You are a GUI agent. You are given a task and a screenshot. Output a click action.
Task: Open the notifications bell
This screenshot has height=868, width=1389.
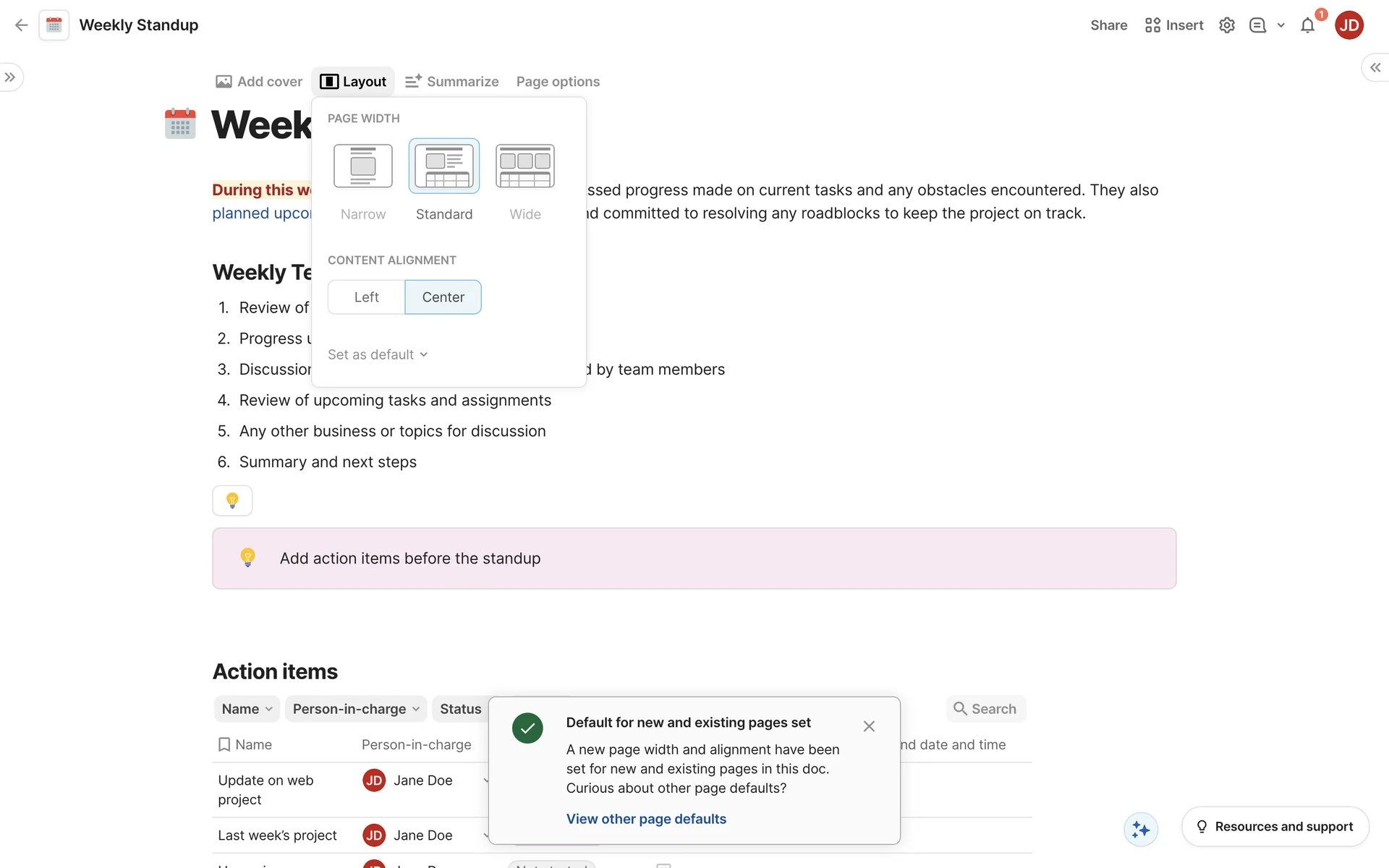1307,26
